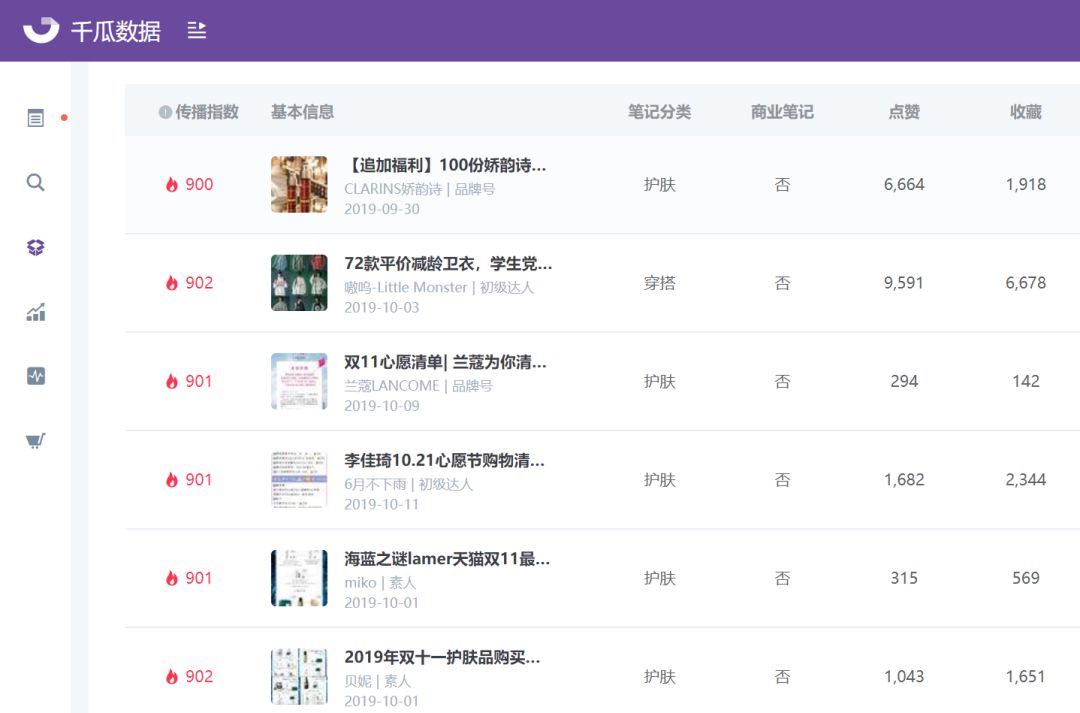Open the 李佳琦10.21 note thumbnail
Viewport: 1080px width, 713px height.
click(x=299, y=480)
